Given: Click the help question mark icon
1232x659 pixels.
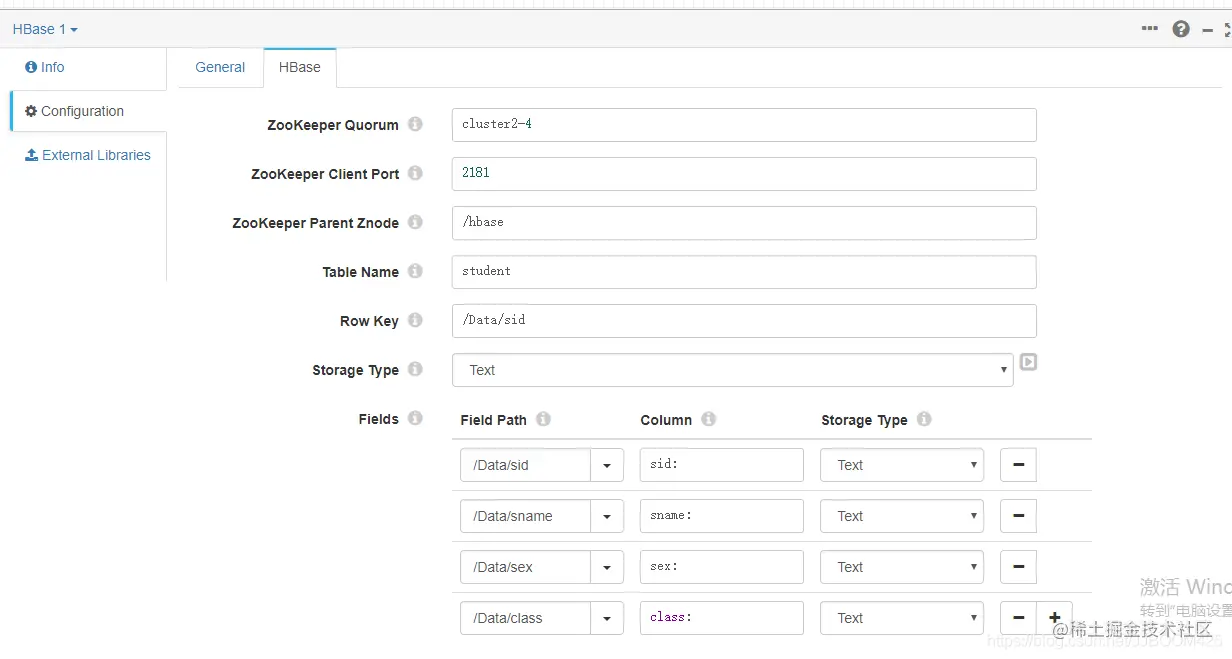Looking at the screenshot, I should click(x=1181, y=29).
